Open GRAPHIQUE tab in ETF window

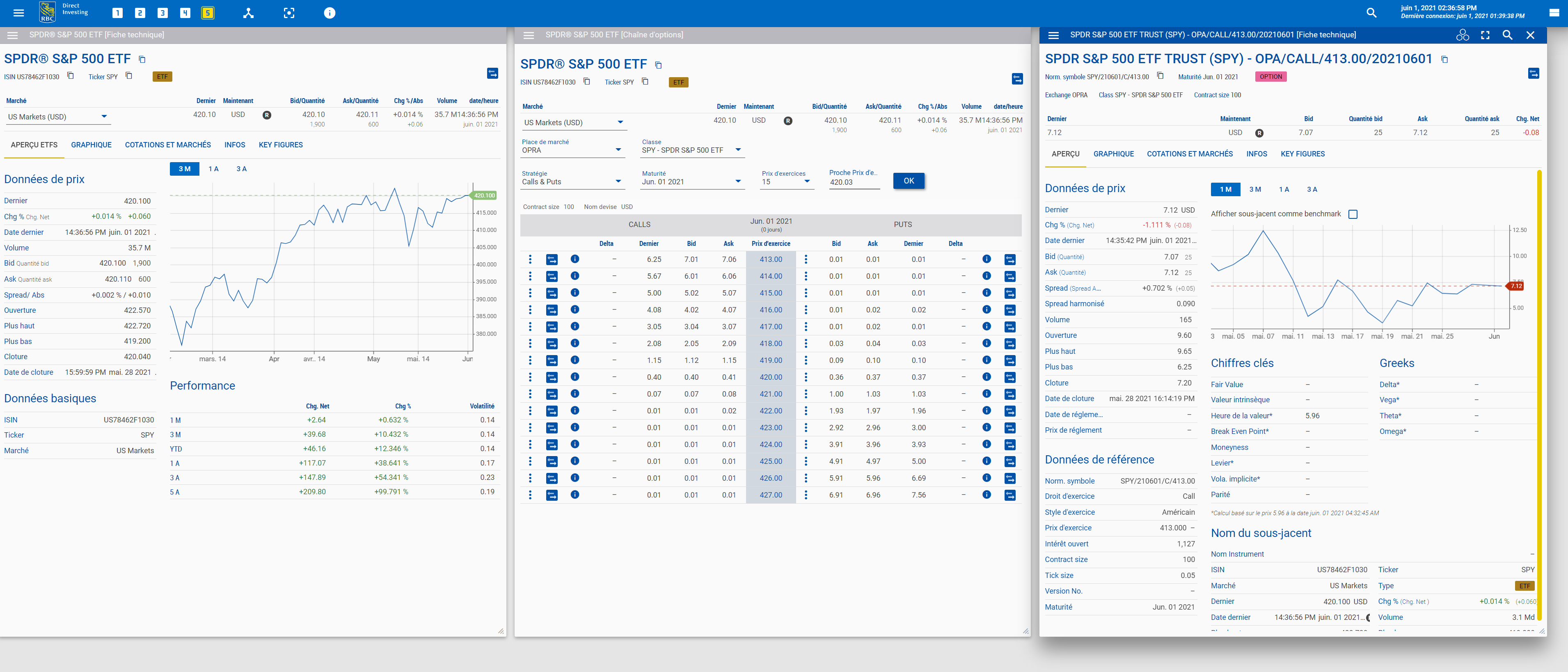[91, 145]
